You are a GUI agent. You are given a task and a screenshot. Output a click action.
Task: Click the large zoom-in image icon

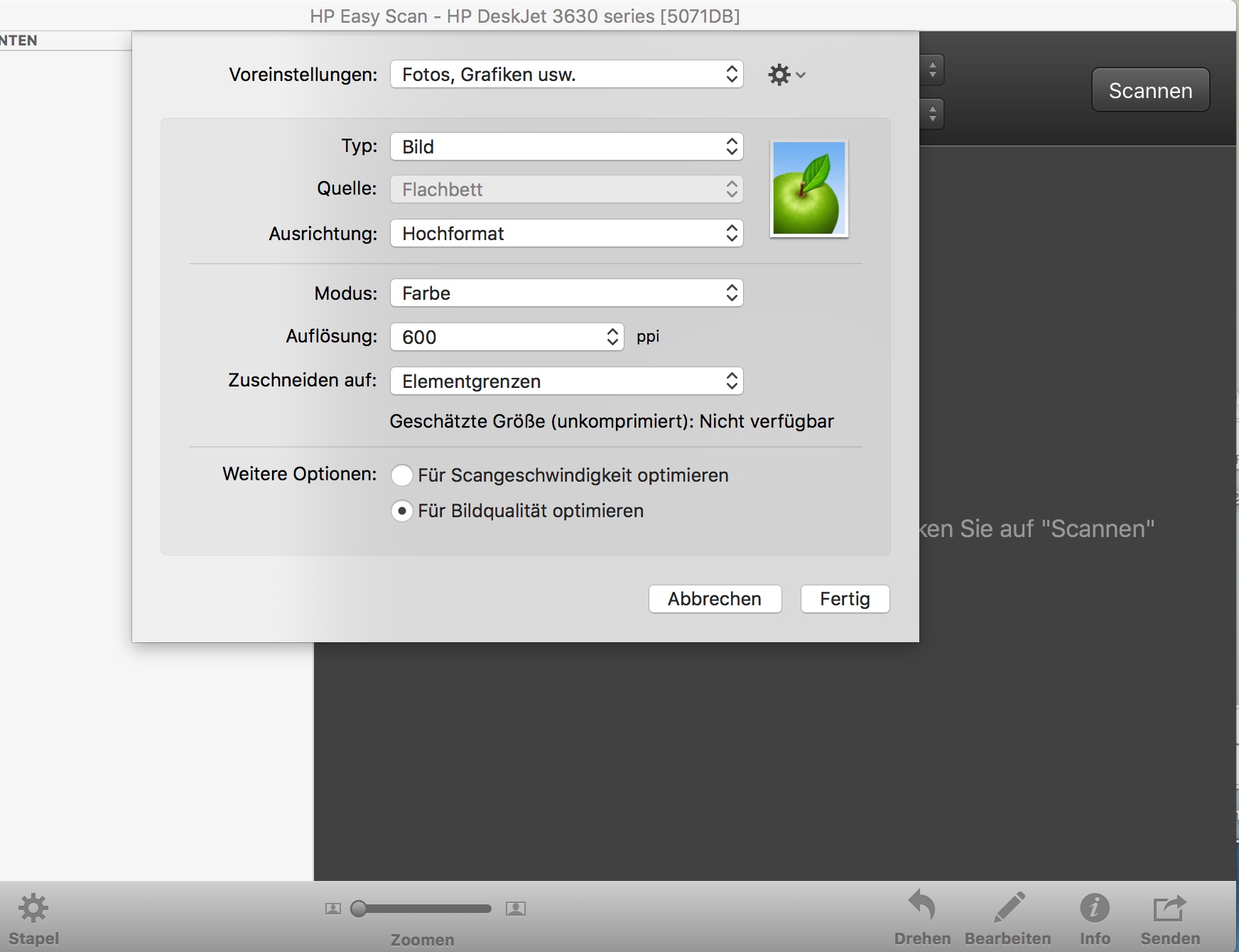(x=516, y=909)
